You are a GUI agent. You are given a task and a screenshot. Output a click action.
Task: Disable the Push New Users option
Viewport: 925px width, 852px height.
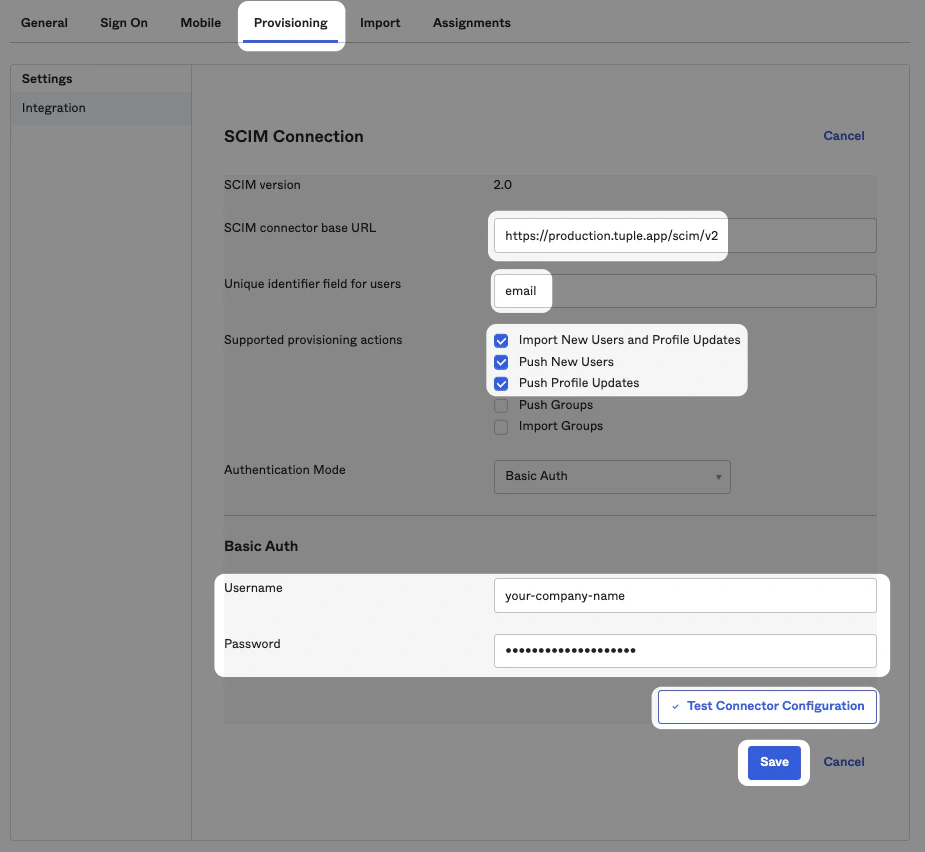click(501, 362)
